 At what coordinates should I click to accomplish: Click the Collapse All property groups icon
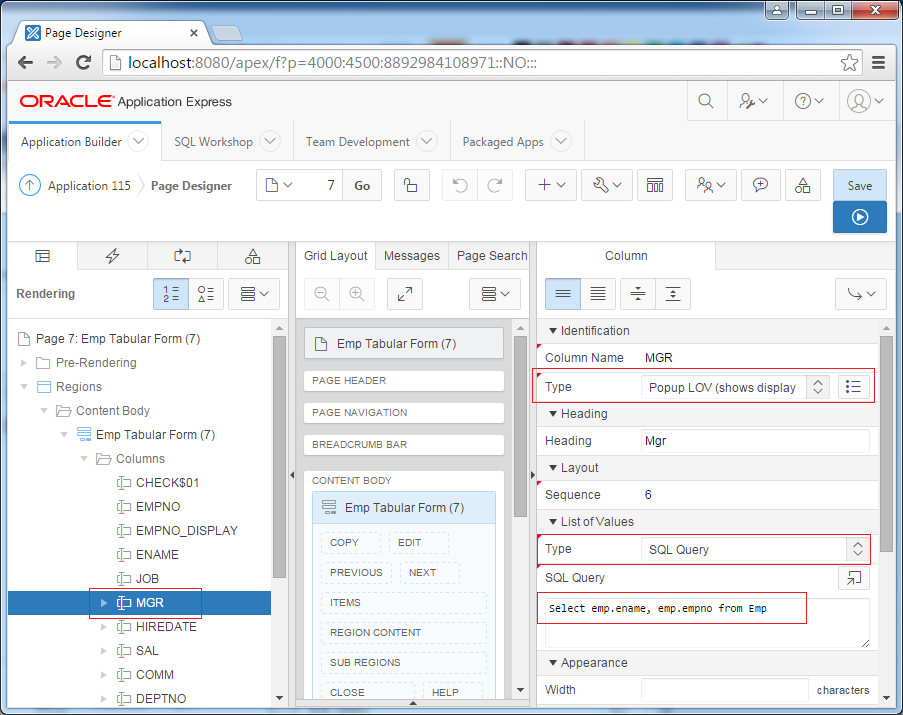(x=638, y=294)
